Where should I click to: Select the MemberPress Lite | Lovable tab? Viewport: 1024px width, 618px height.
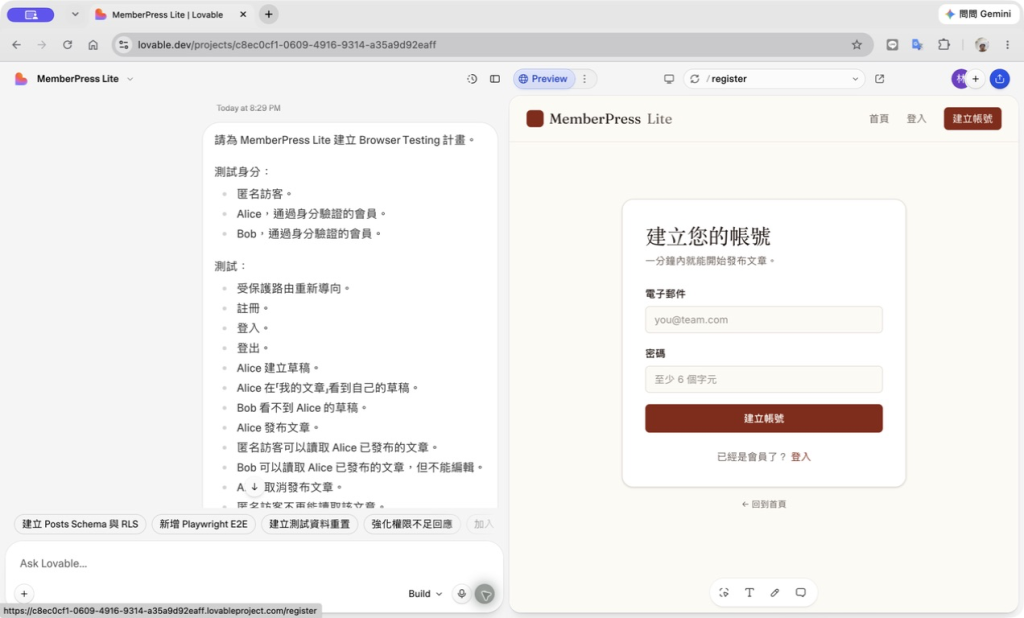pos(168,14)
